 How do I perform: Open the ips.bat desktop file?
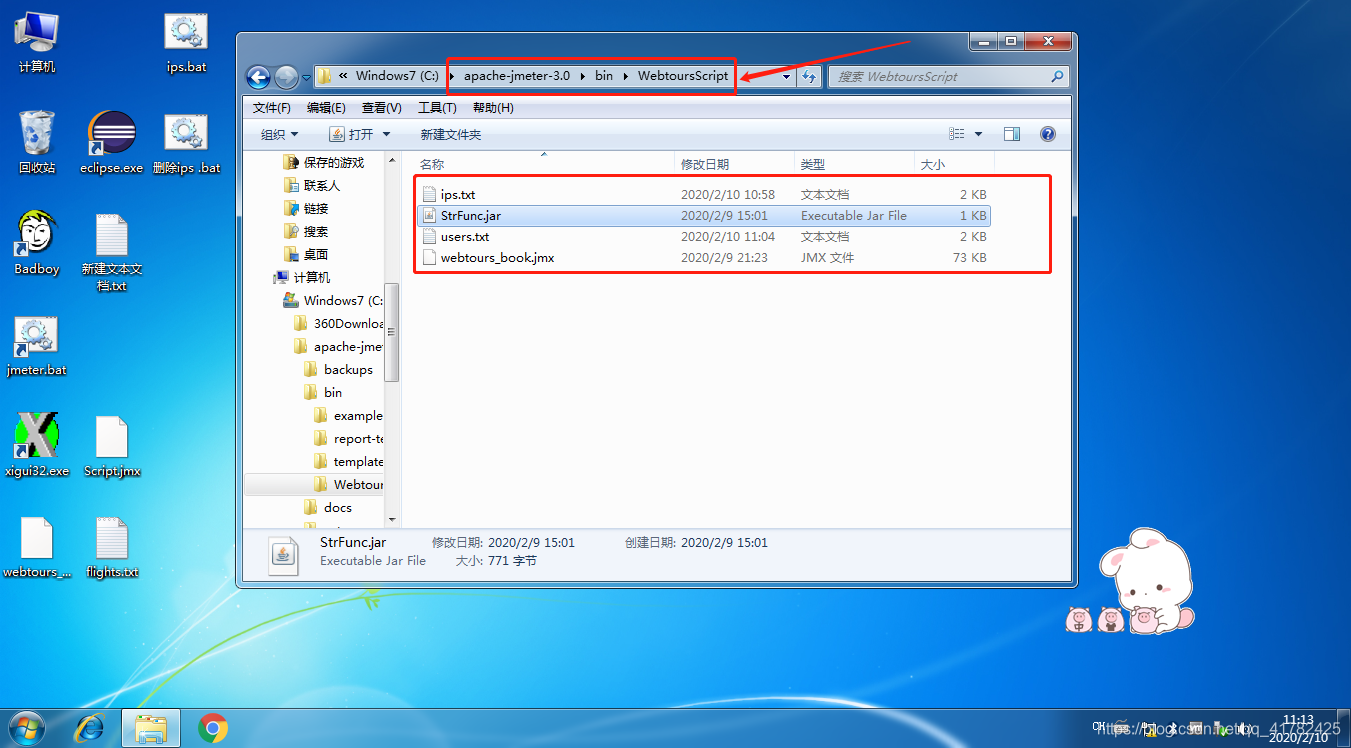pos(186,41)
